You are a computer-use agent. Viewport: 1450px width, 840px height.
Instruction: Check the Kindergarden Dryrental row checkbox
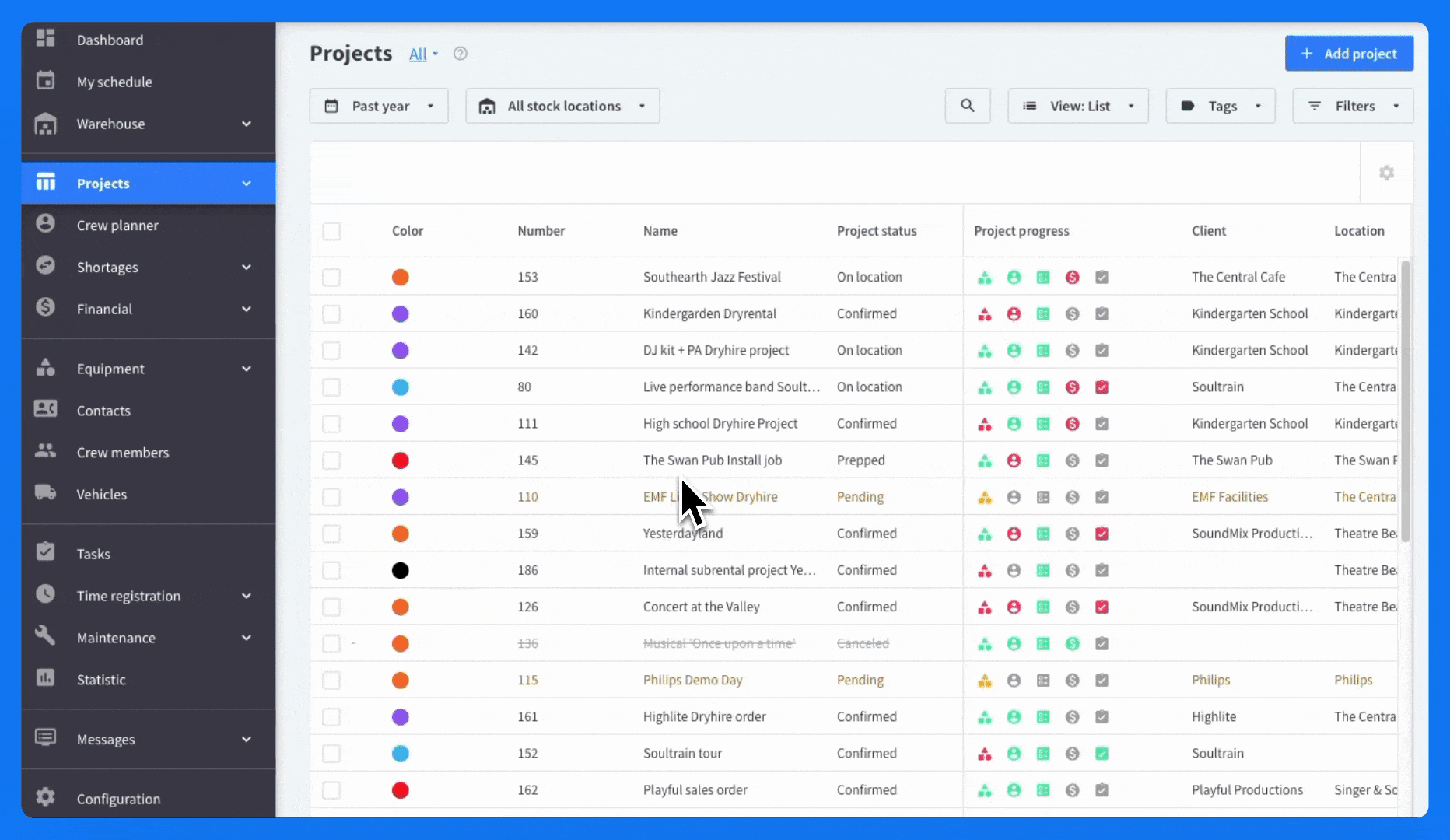pos(331,314)
